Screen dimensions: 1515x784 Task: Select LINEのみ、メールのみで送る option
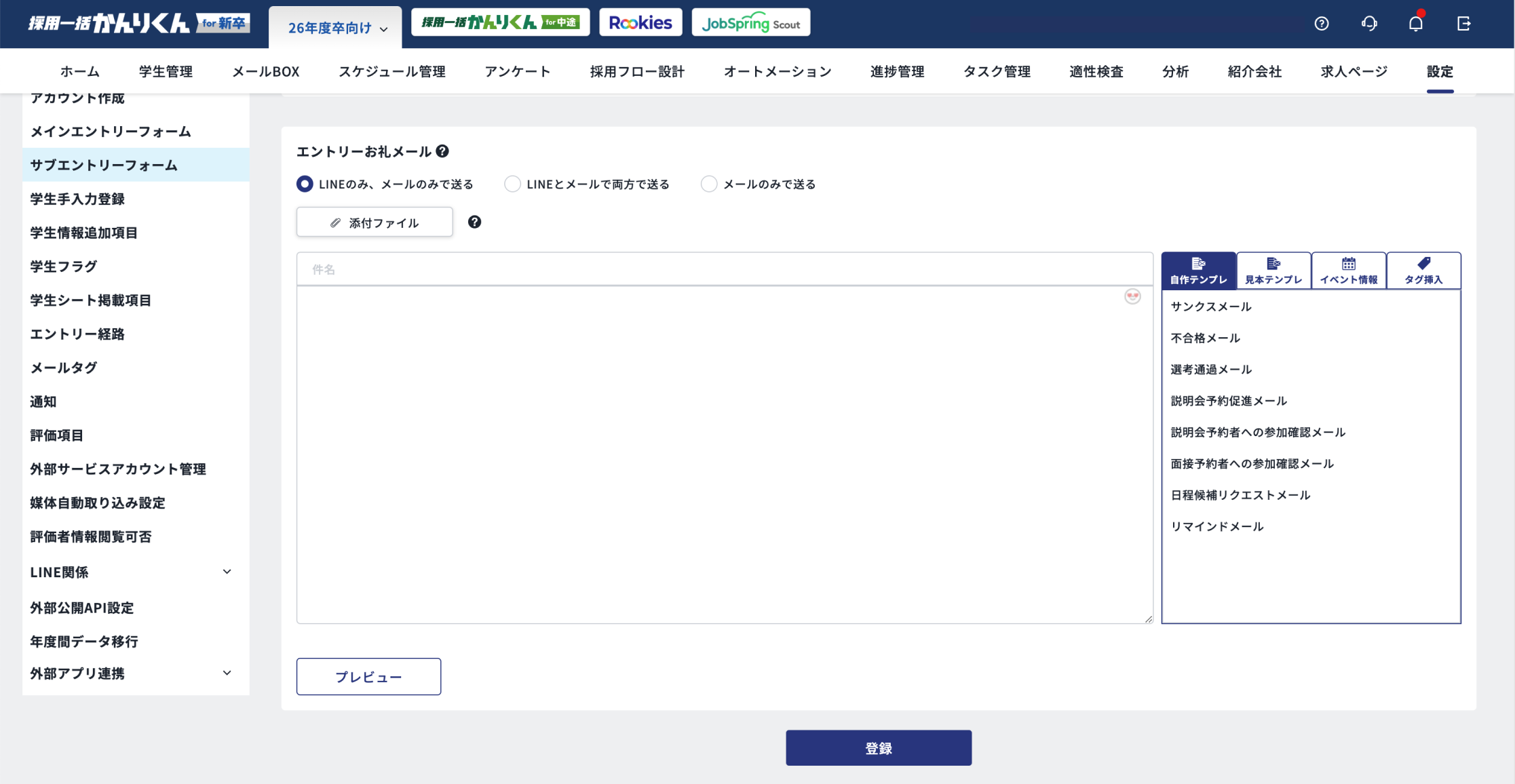(305, 184)
